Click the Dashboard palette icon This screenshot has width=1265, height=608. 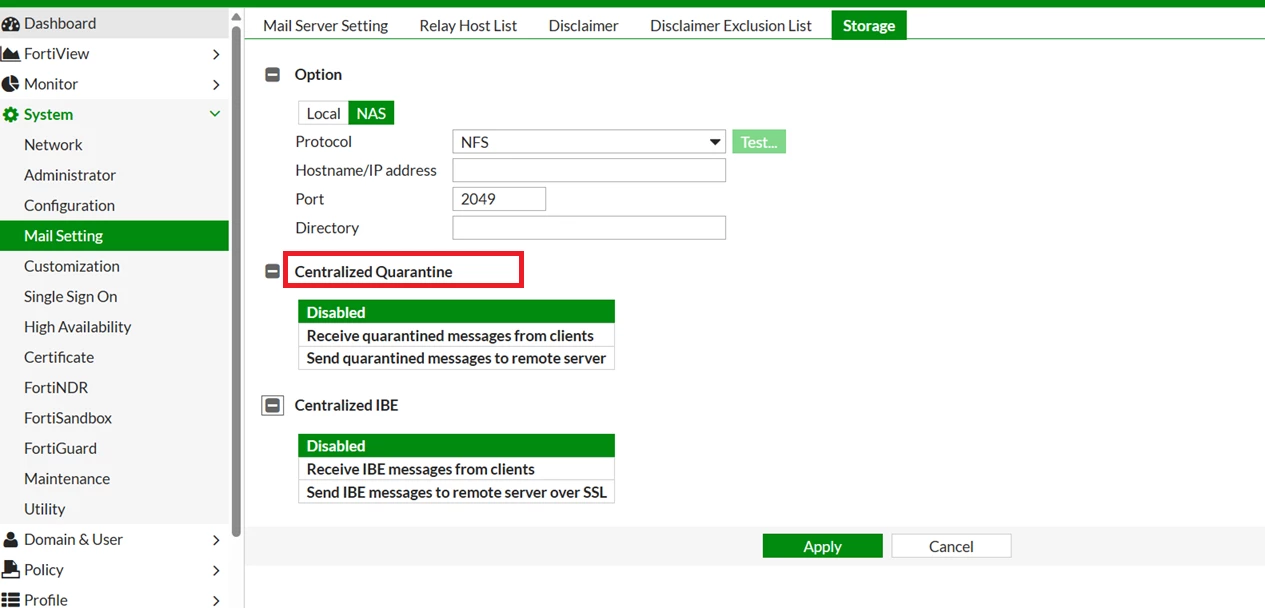11,23
